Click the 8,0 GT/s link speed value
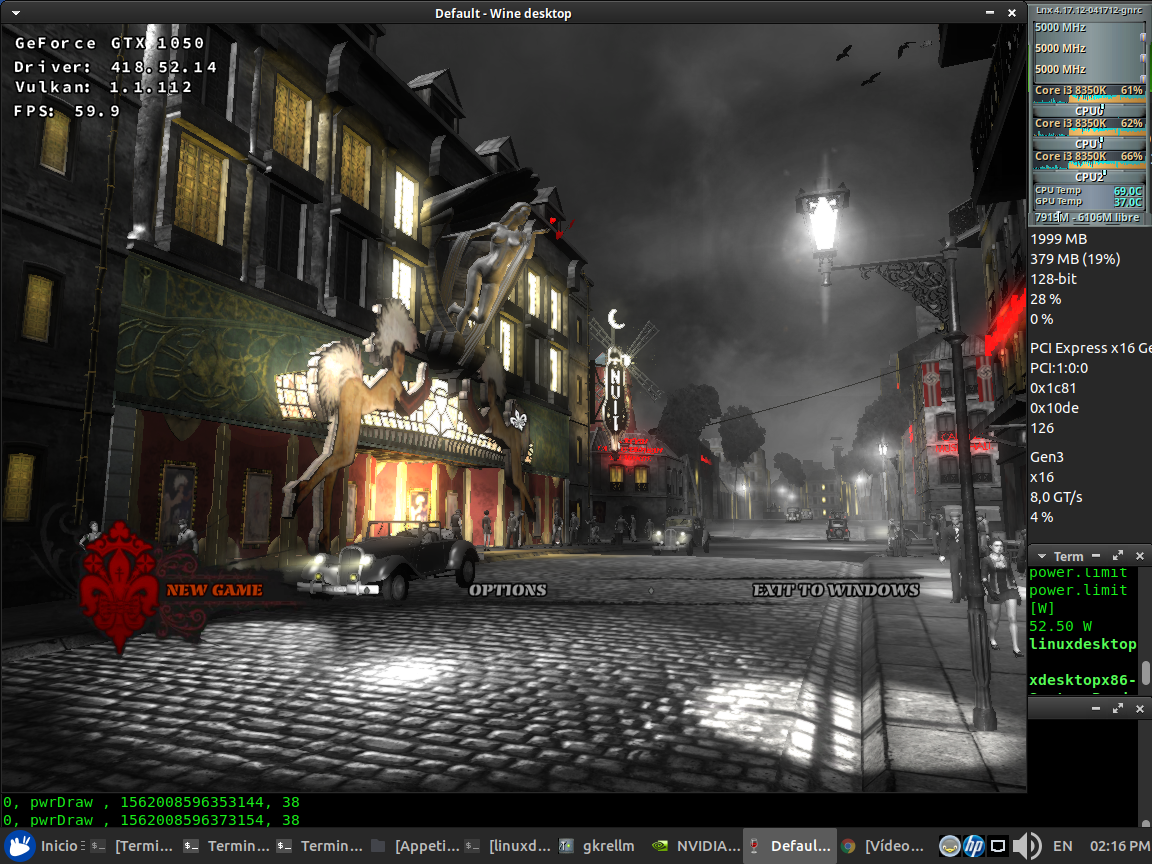The image size is (1152, 864). (1056, 497)
